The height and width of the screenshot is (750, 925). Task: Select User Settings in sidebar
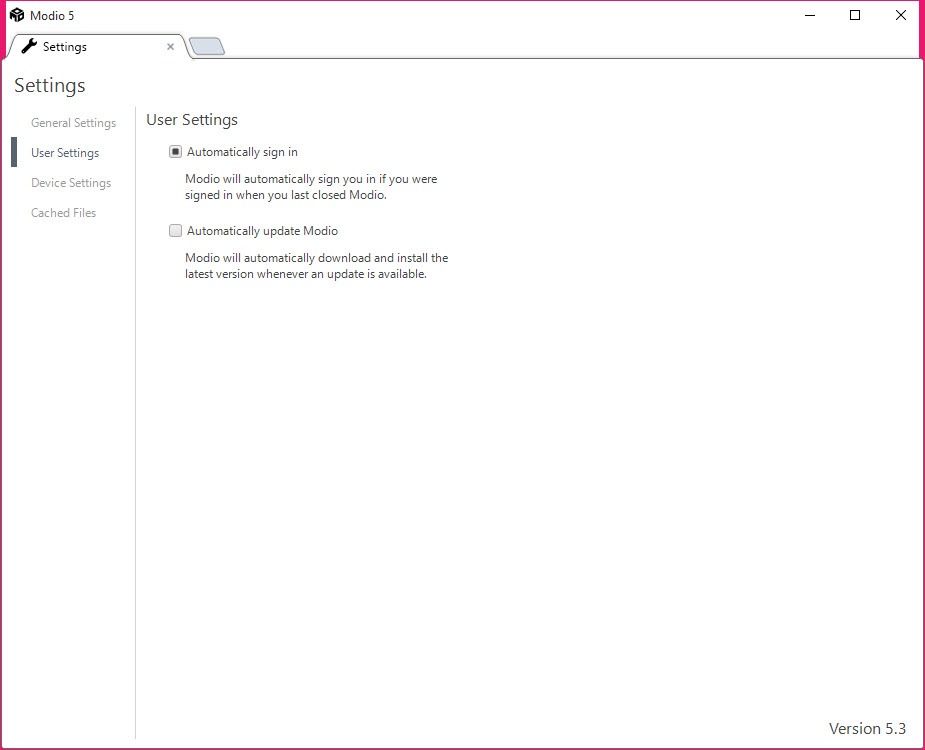(x=65, y=153)
